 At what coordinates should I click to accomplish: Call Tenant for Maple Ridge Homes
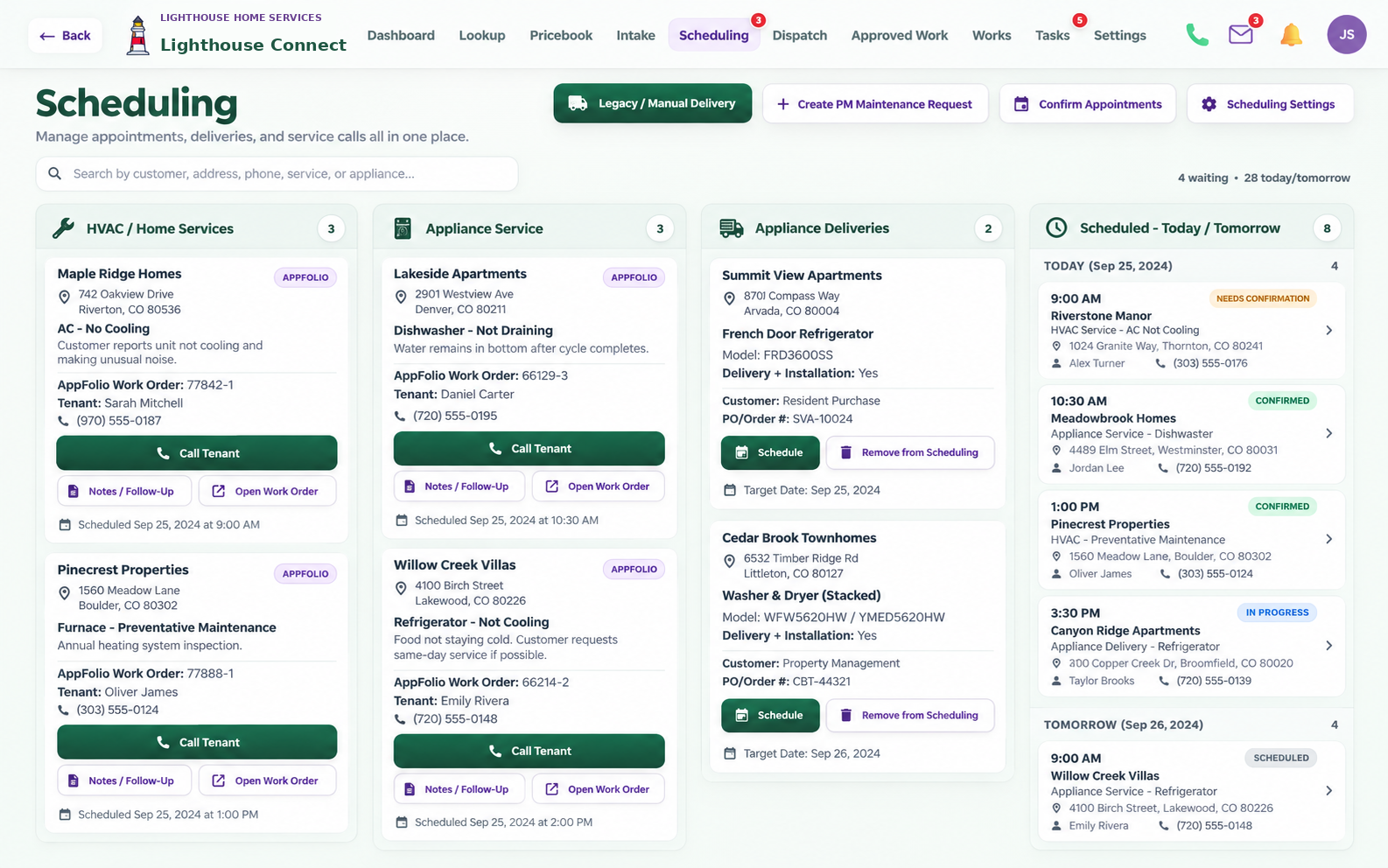point(197,453)
